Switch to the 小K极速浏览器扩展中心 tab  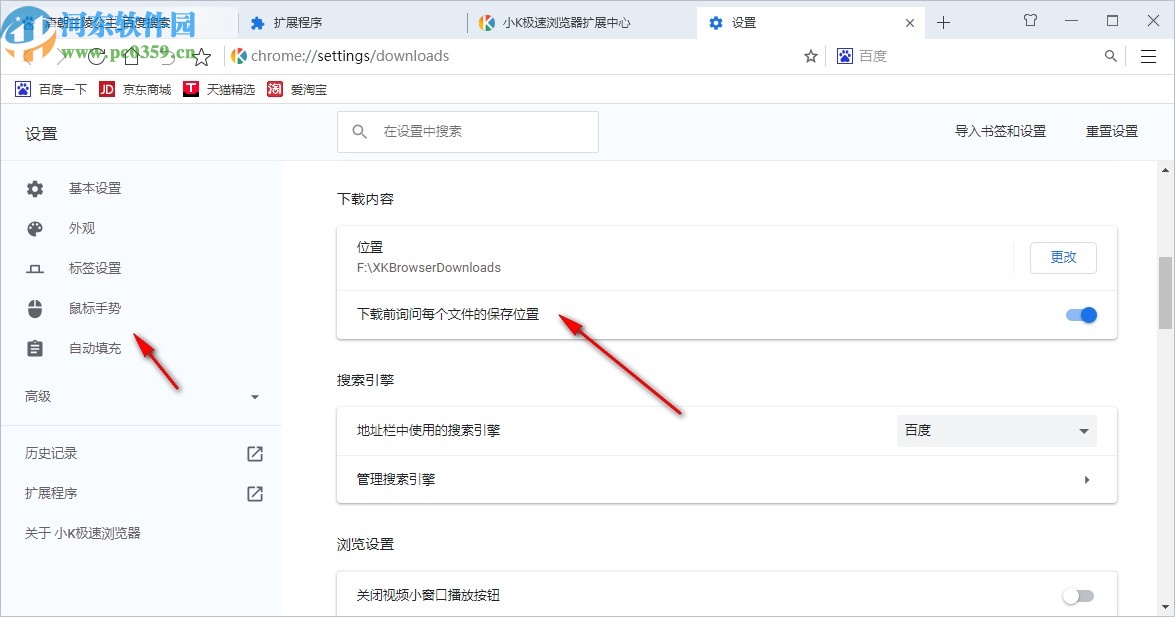[x=570, y=21]
